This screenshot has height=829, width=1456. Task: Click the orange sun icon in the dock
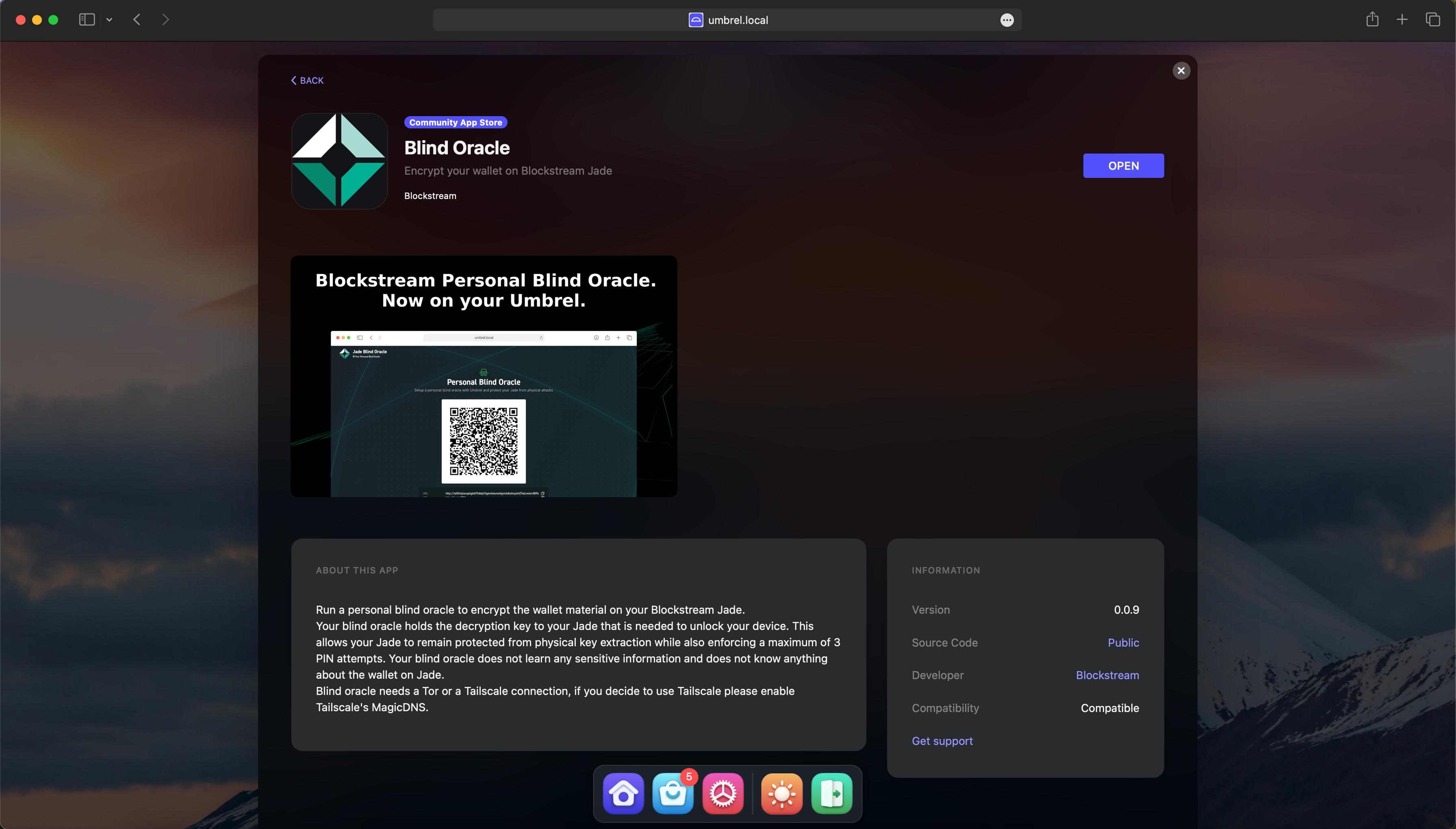pos(781,792)
